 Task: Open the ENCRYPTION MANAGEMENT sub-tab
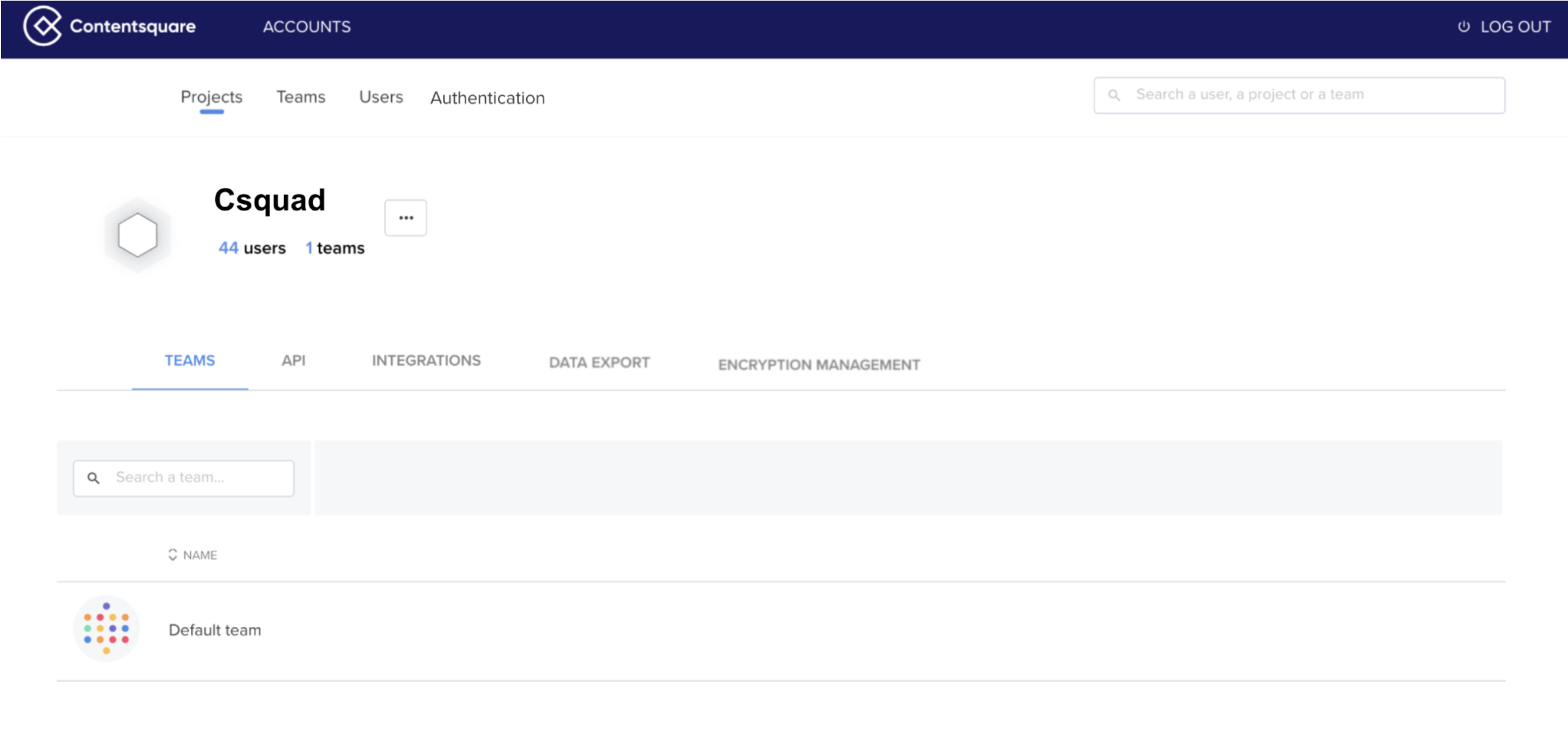coord(819,365)
